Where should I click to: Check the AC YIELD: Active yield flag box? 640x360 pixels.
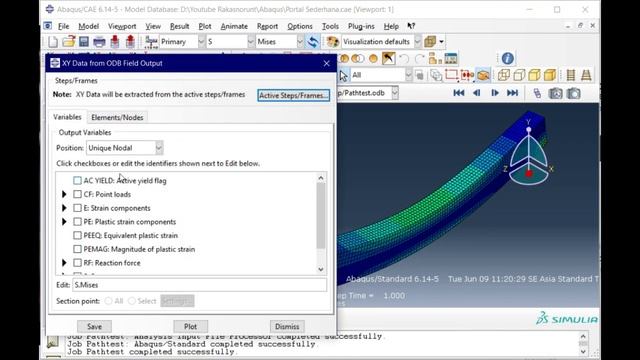click(x=78, y=180)
